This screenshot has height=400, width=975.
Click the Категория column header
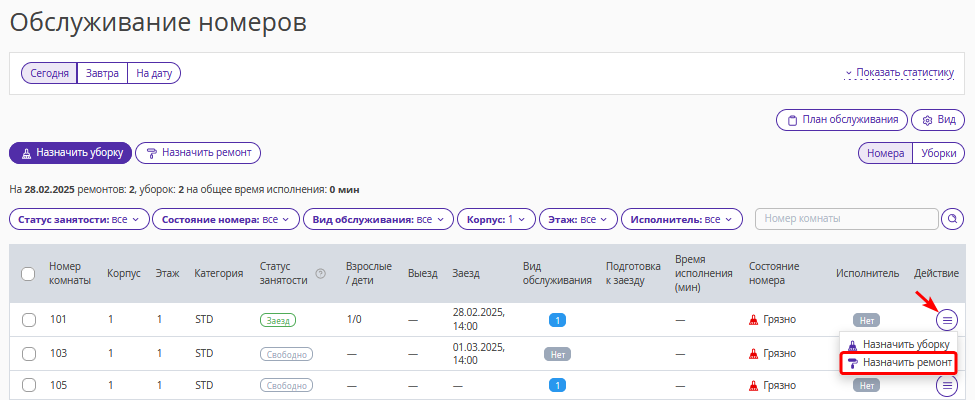[218, 274]
